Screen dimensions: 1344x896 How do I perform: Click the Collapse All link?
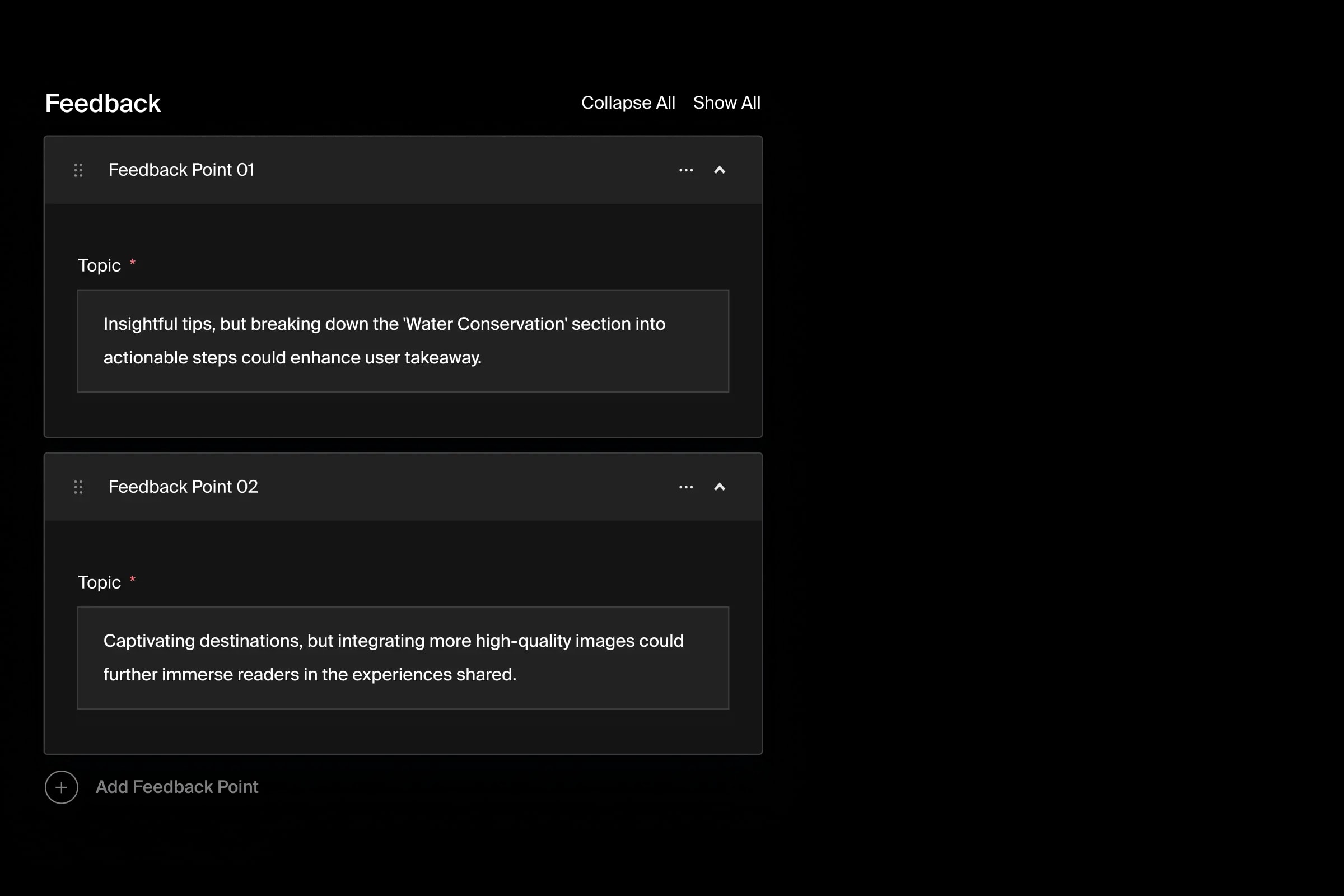627,103
